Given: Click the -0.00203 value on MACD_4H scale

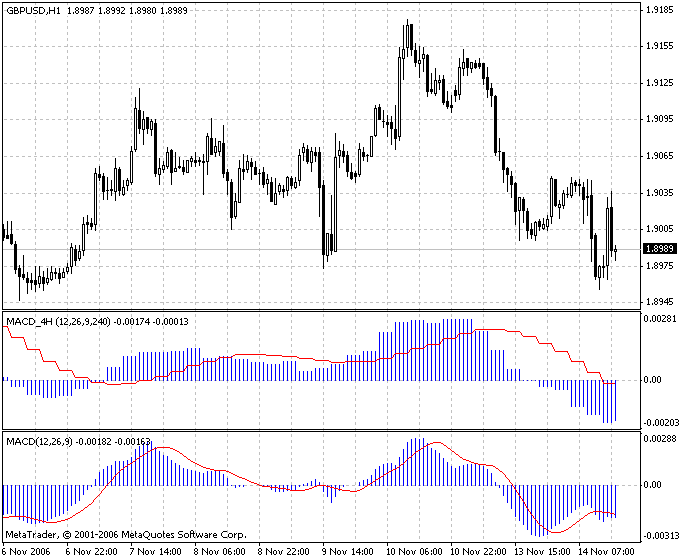Looking at the screenshot, I should pos(659,423).
